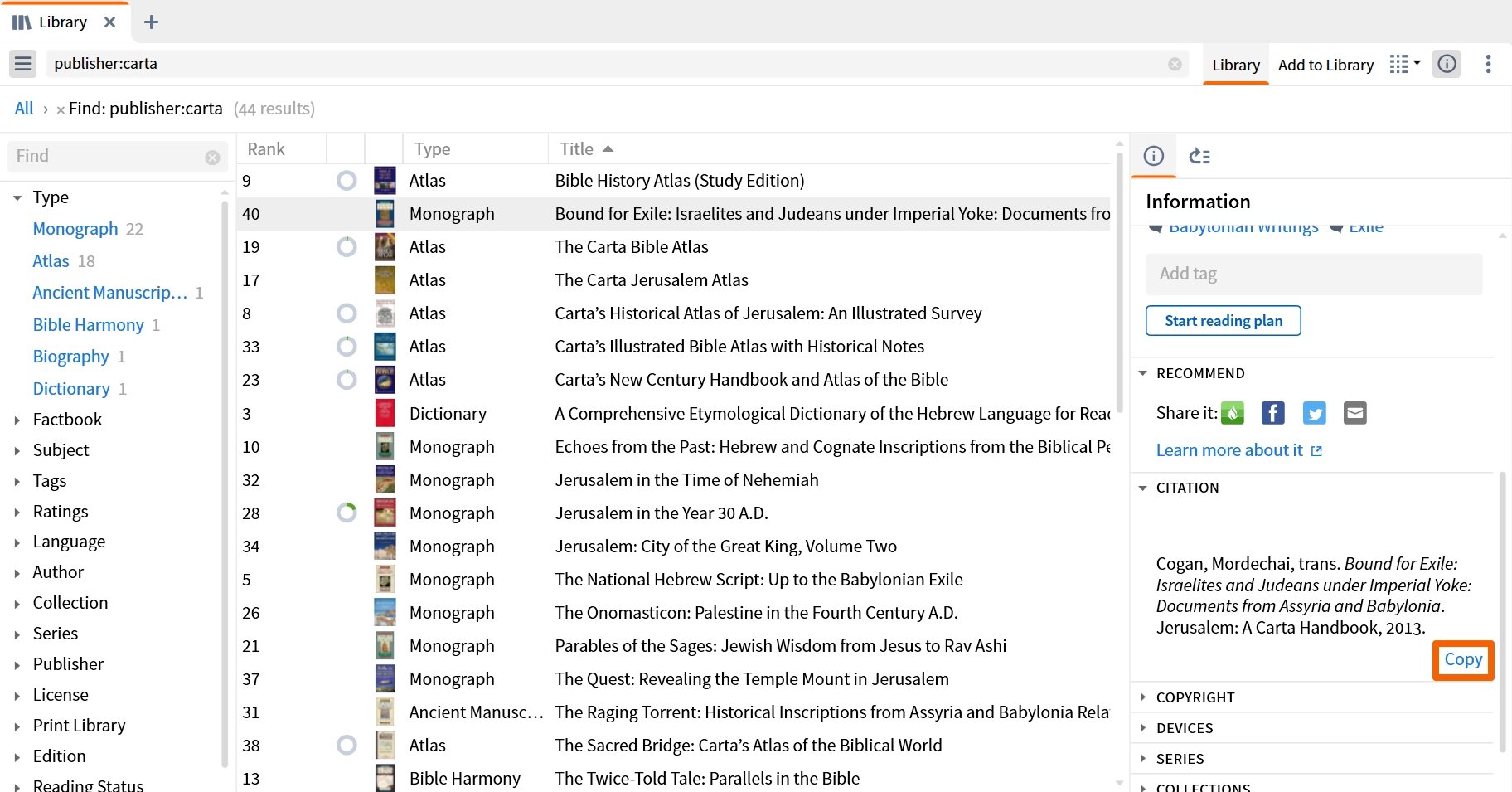The height and width of the screenshot is (792, 1512).
Task: Open the three-dot panel options menu
Action: [1488, 64]
